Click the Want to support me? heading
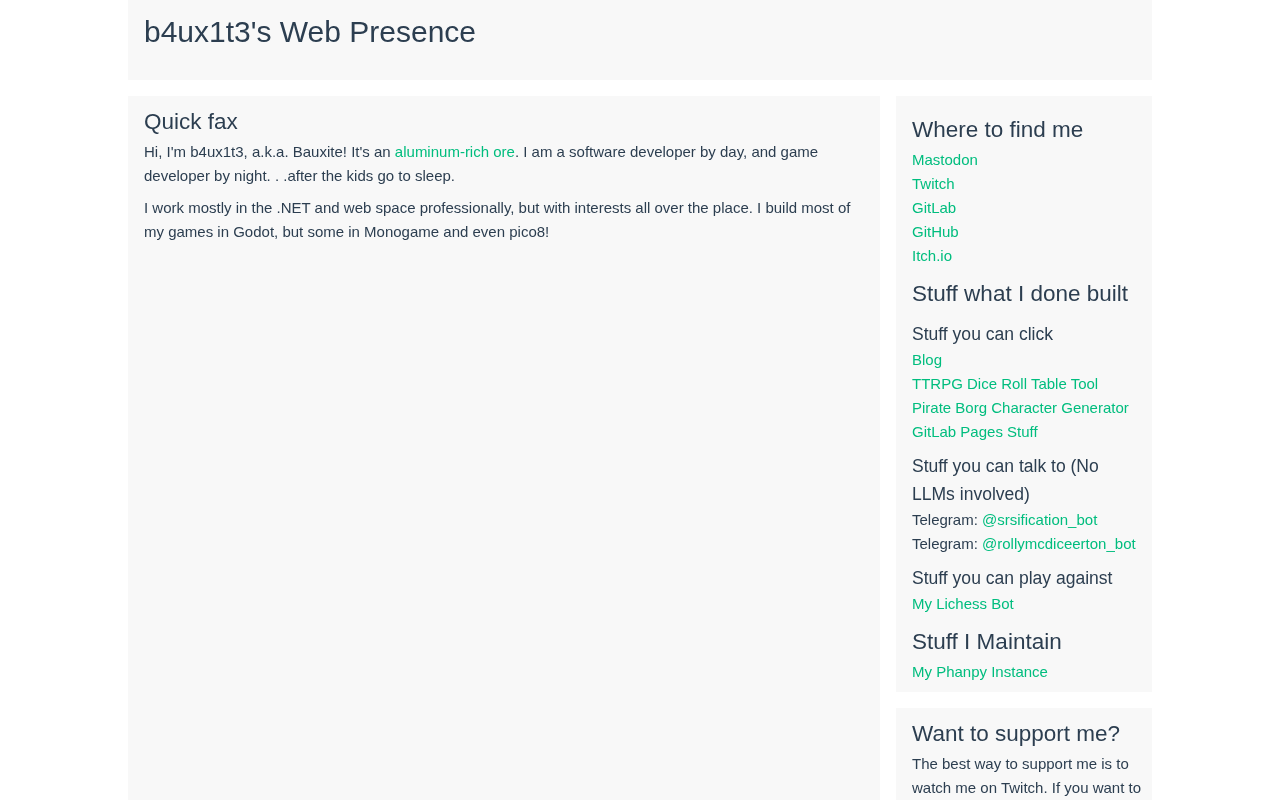Image resolution: width=1280 pixels, height=800 pixels. (1015, 734)
